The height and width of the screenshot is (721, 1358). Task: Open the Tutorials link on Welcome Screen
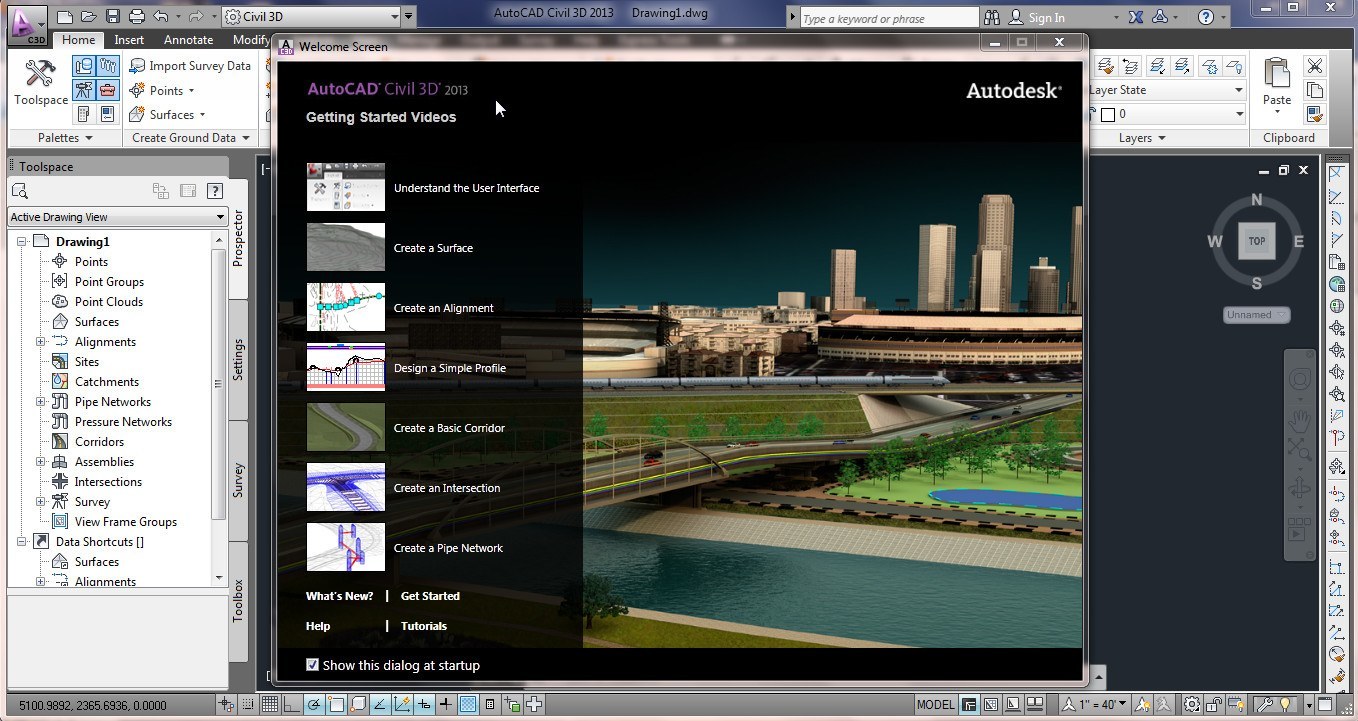click(x=423, y=626)
